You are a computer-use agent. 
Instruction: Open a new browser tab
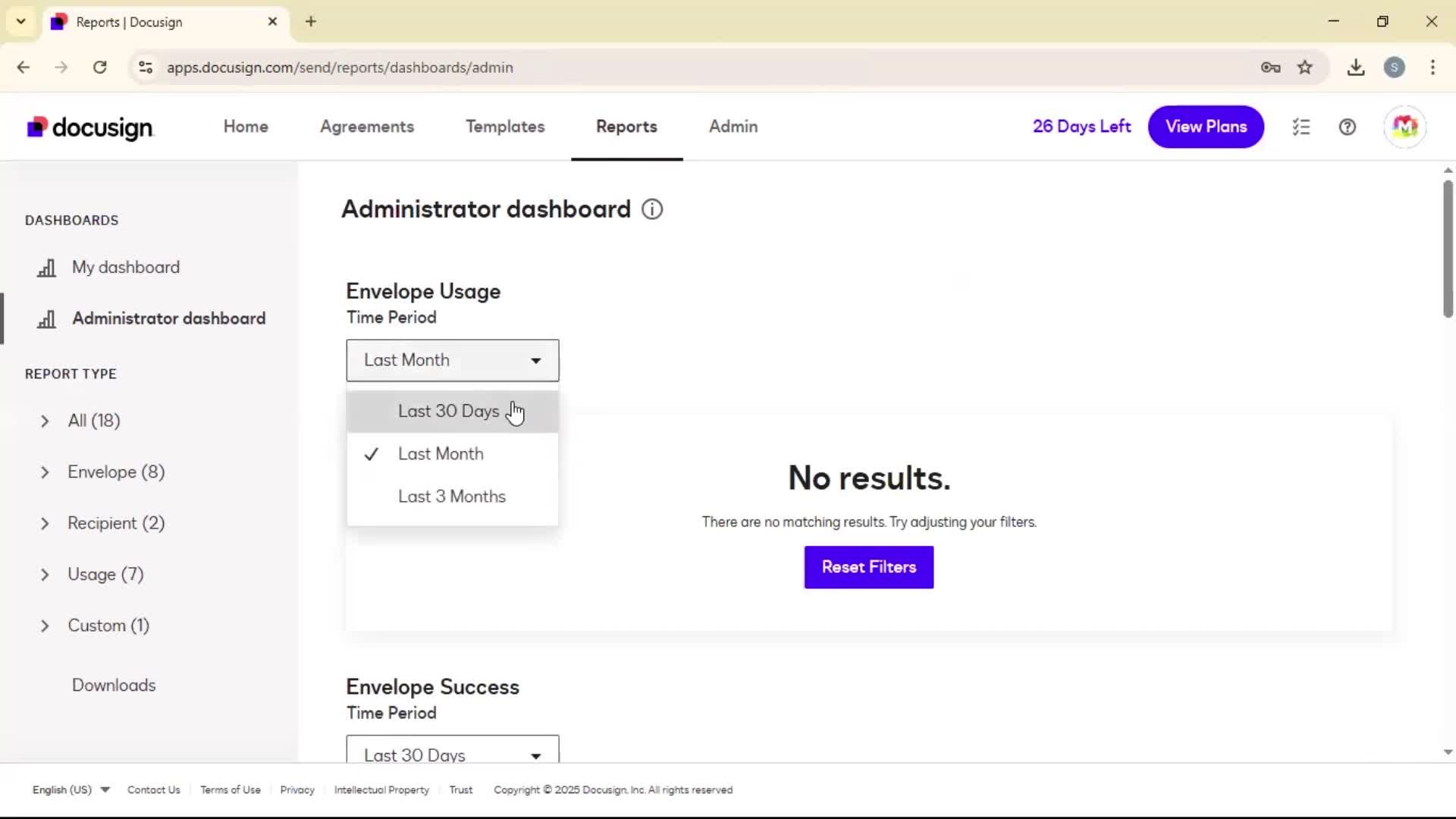(x=311, y=21)
